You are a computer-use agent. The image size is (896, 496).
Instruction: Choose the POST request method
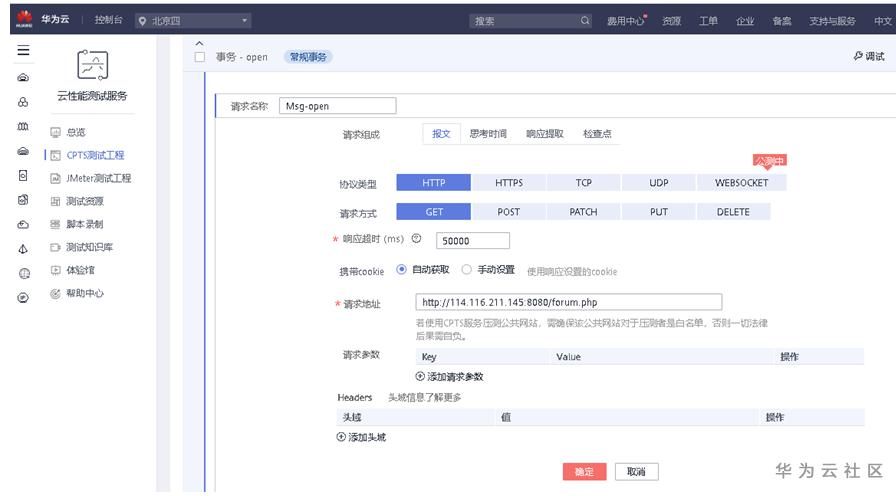tap(509, 212)
